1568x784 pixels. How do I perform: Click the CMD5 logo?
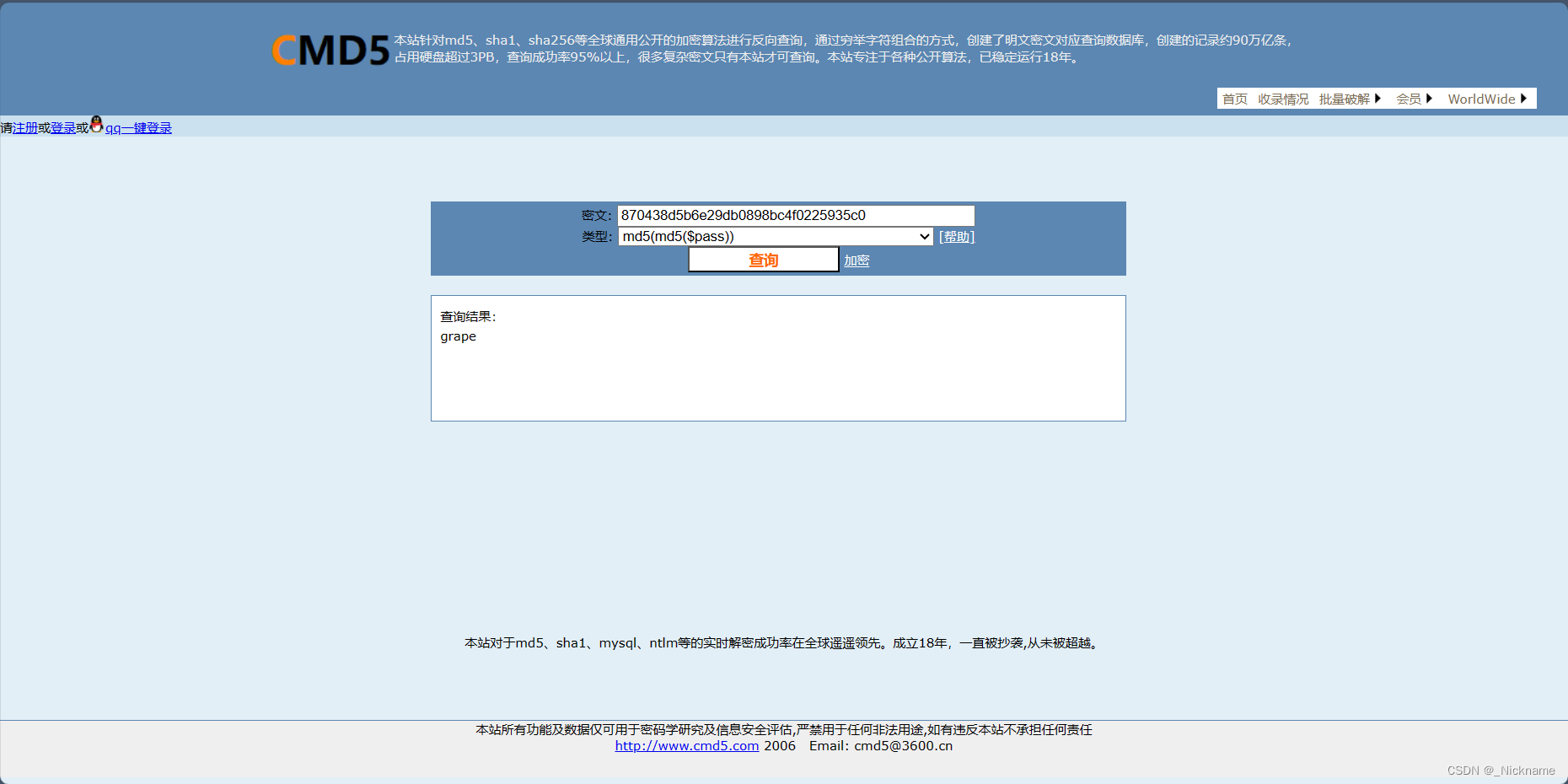coord(330,51)
